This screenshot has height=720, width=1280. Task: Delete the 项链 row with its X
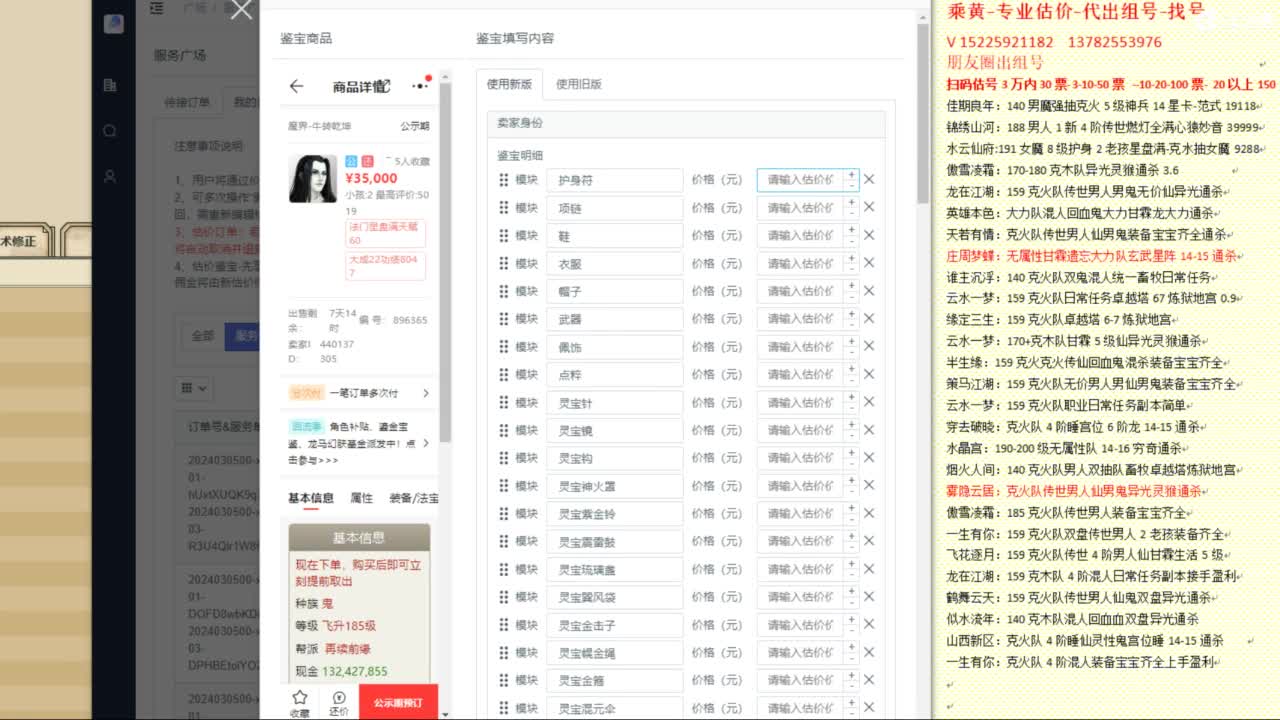tap(869, 208)
